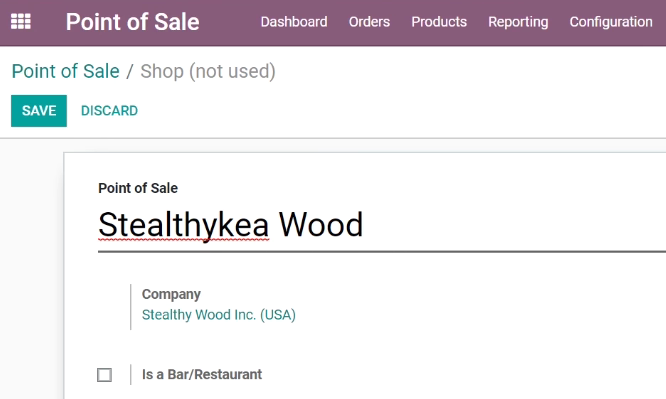Open the Stealthy Wood Inc. (USA) company link
Image resolution: width=666 pixels, height=399 pixels.
tap(219, 315)
